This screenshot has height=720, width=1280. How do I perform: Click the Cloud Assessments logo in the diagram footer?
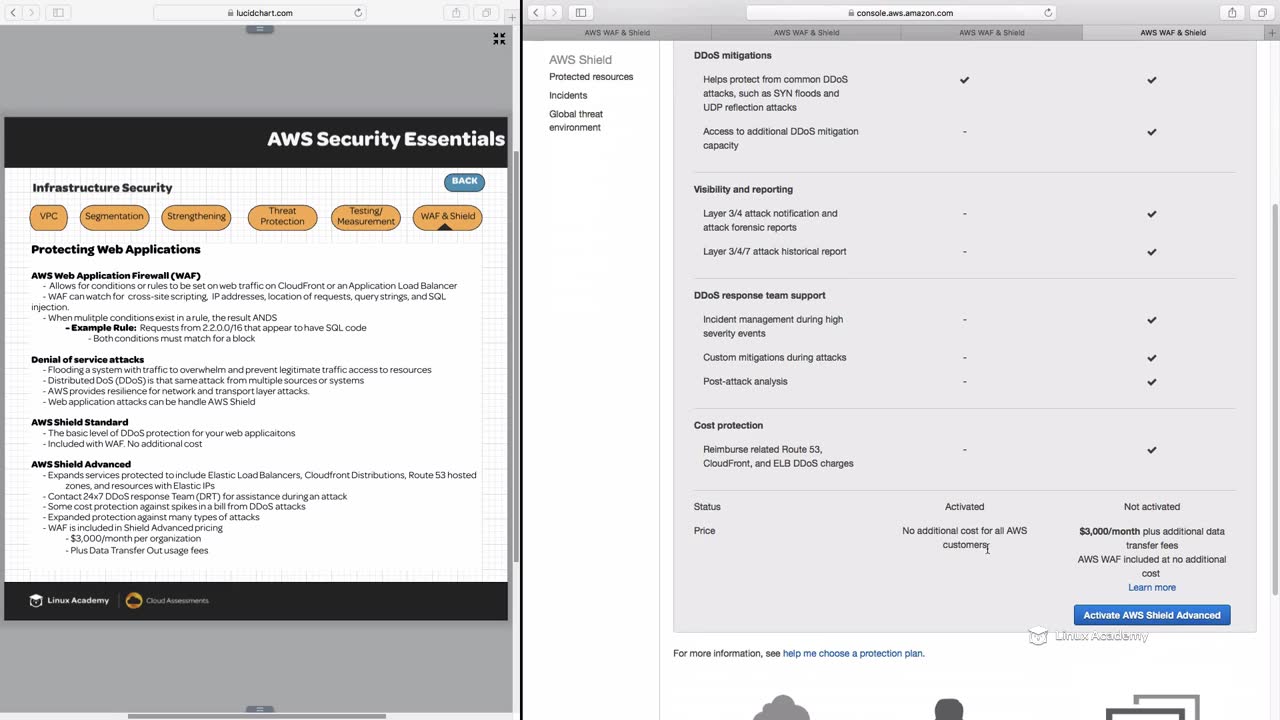(167, 601)
